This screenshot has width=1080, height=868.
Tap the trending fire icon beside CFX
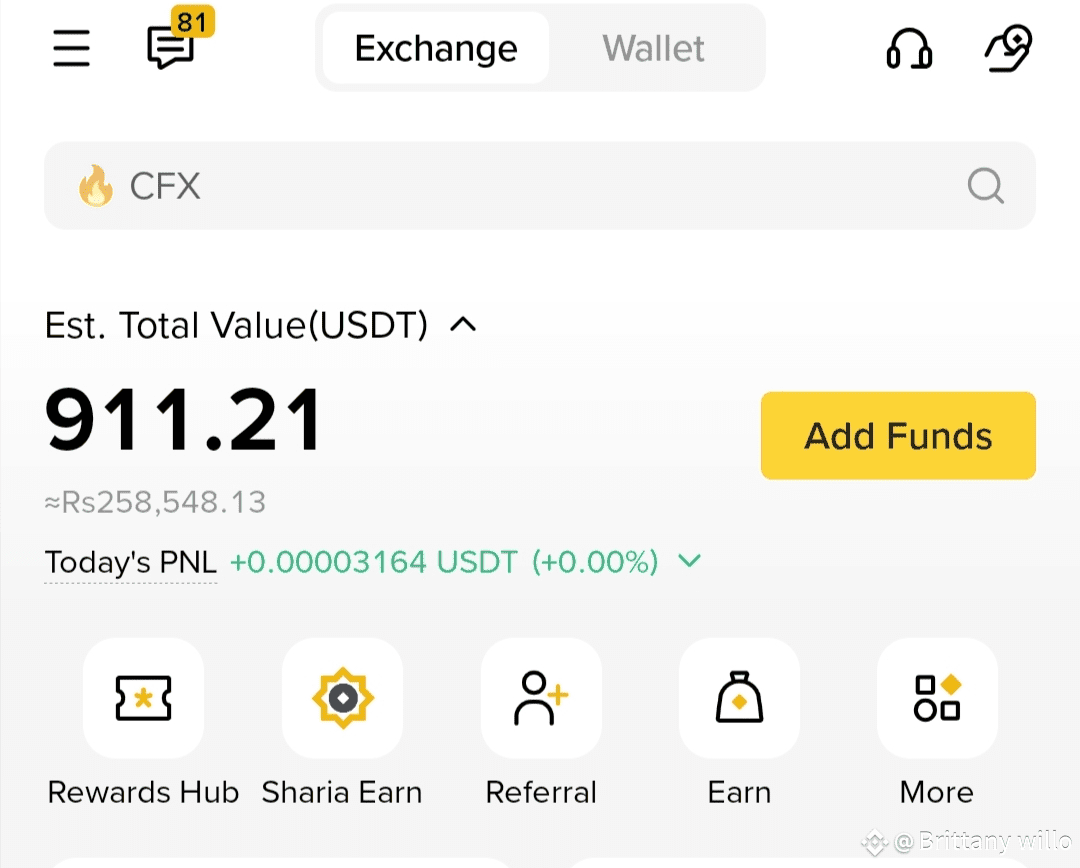96,185
